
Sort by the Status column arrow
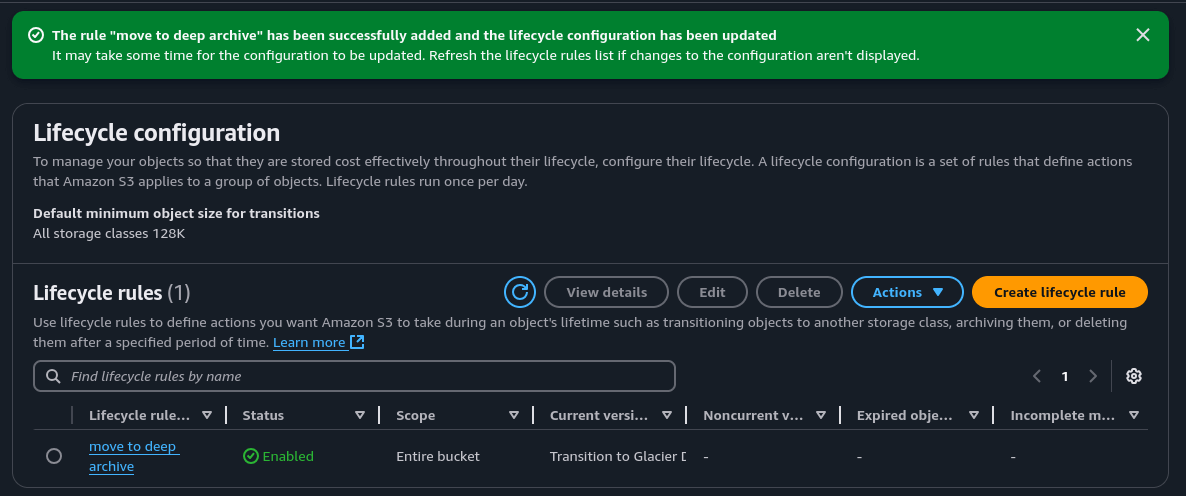click(x=359, y=415)
